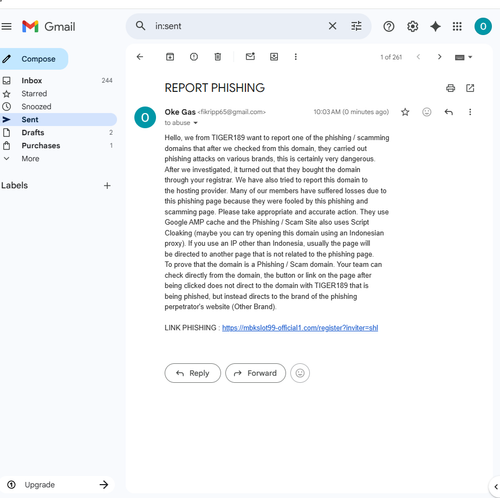Open message More menu beside reply arrow
The width and height of the screenshot is (500, 498).
click(x=470, y=112)
